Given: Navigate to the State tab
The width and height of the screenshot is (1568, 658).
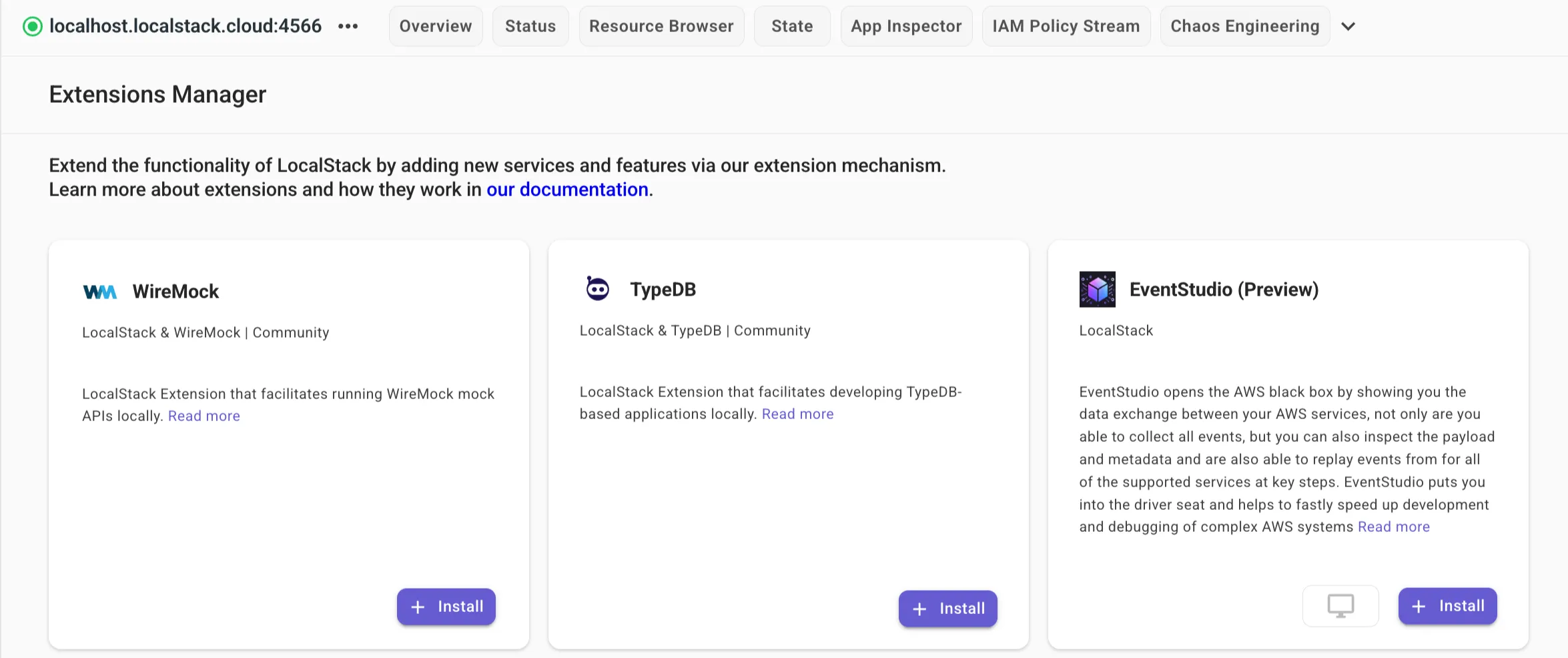Looking at the screenshot, I should (x=791, y=26).
